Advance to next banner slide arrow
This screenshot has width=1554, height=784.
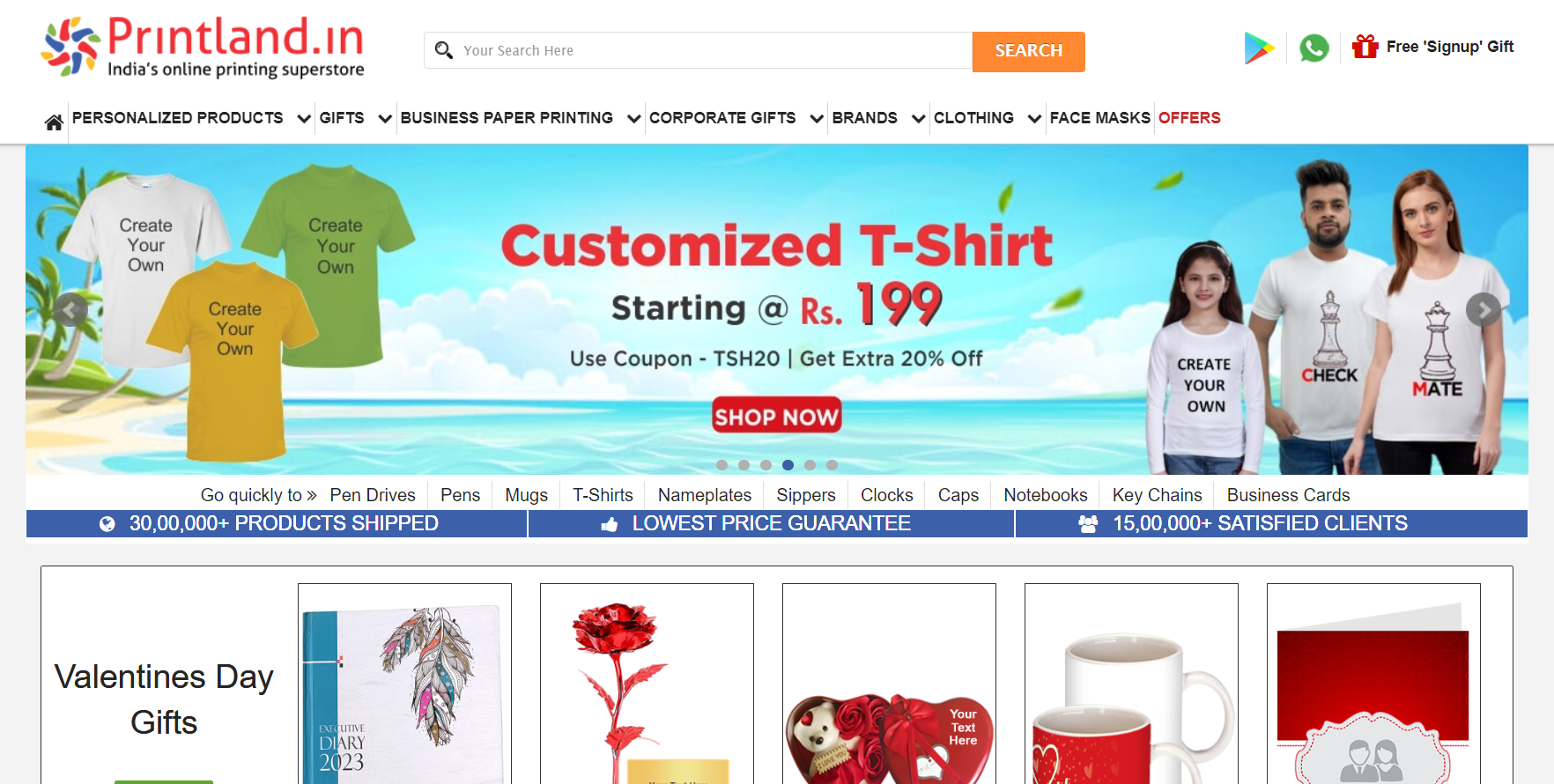(x=1484, y=309)
